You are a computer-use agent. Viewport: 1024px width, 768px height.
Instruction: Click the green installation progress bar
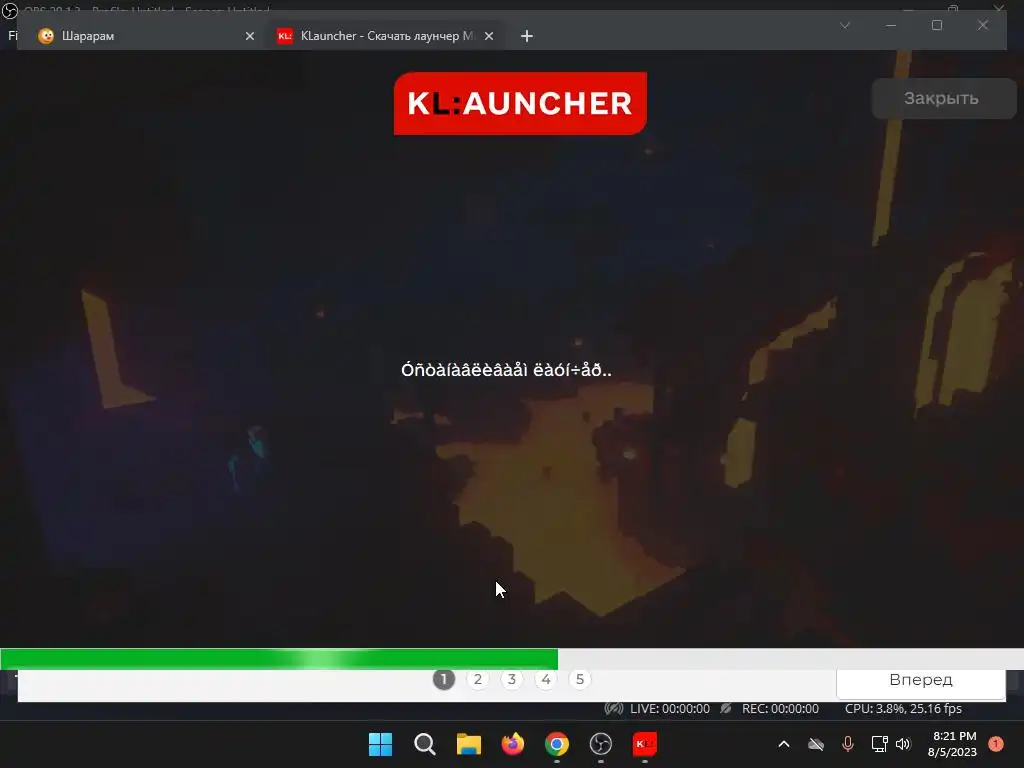(x=279, y=659)
